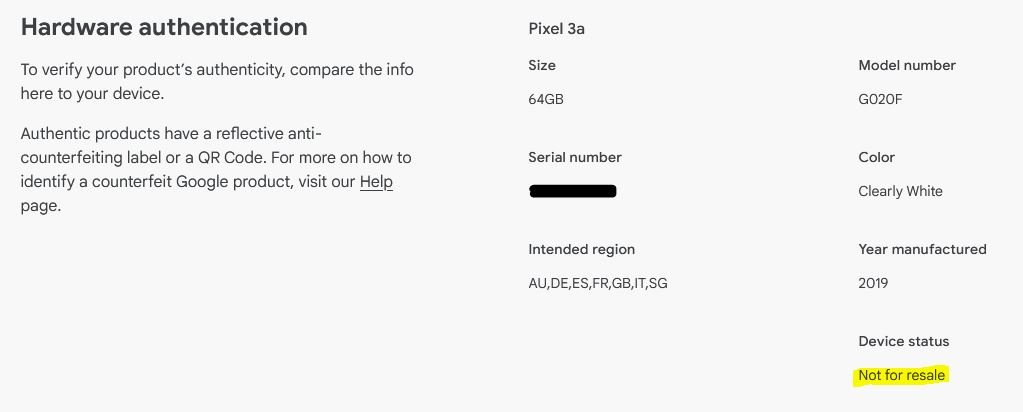Screen dimensions: 1023x412
Task: Click the highlighted Not for resale status
Action: pyautogui.click(x=901, y=375)
